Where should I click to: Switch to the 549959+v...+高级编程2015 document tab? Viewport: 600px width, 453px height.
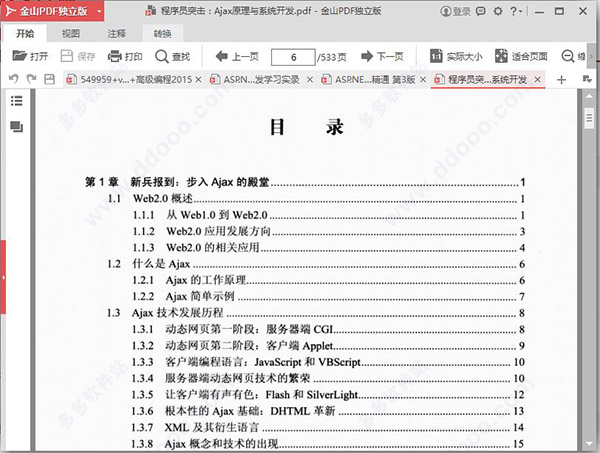click(129, 80)
